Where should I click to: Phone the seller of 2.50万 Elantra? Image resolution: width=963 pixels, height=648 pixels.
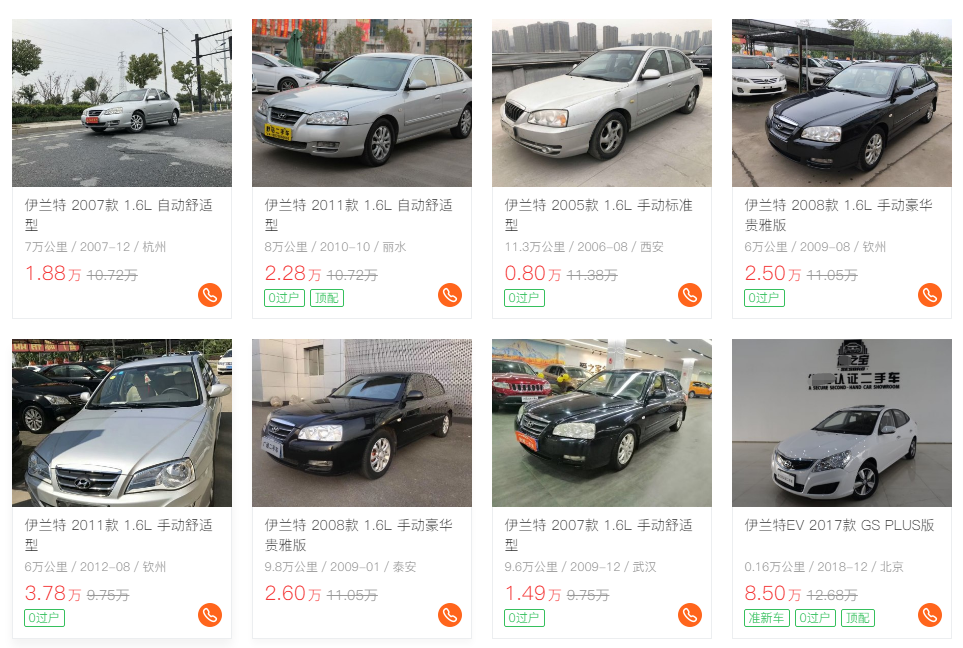930,295
